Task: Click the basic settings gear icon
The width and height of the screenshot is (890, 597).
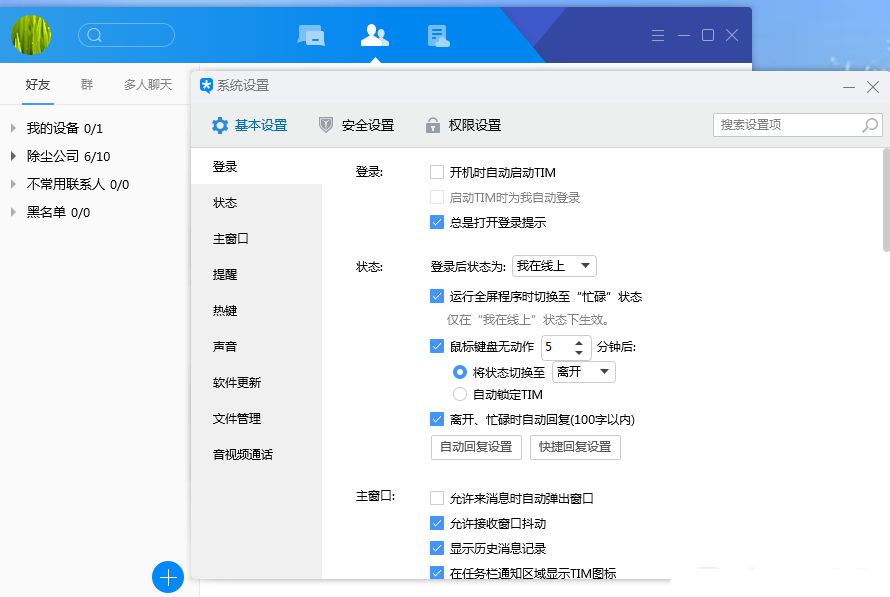Action: pos(220,125)
